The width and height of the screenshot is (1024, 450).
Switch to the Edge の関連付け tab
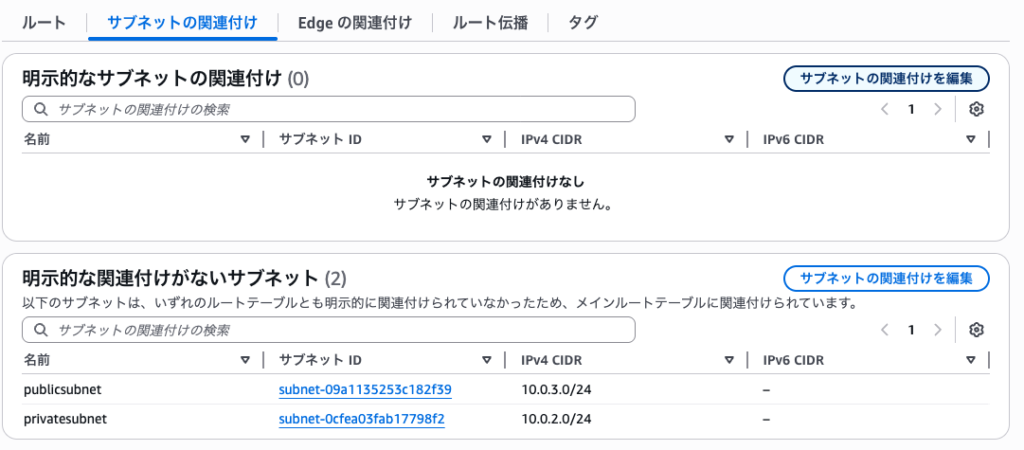(x=354, y=22)
